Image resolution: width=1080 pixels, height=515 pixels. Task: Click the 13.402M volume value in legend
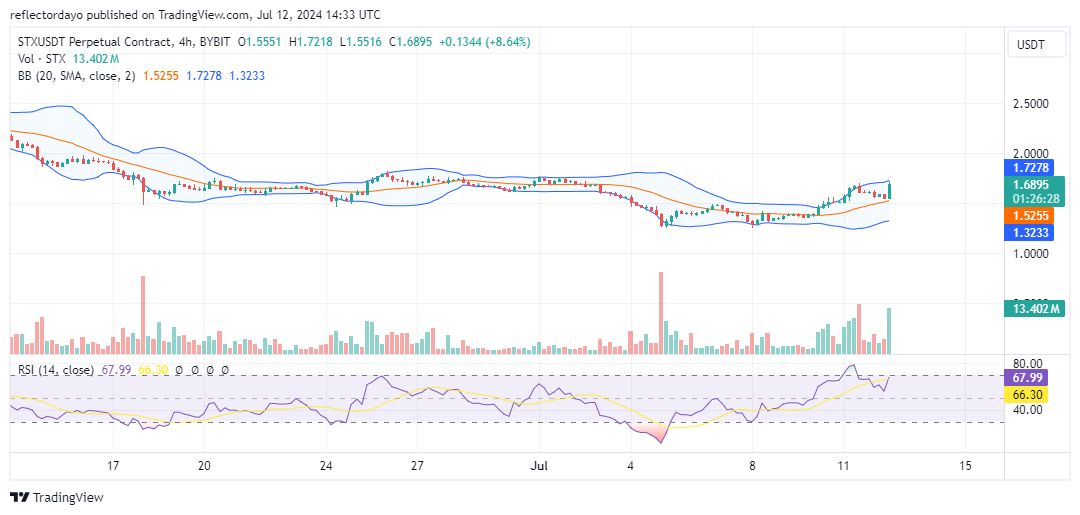pyautogui.click(x=96, y=59)
